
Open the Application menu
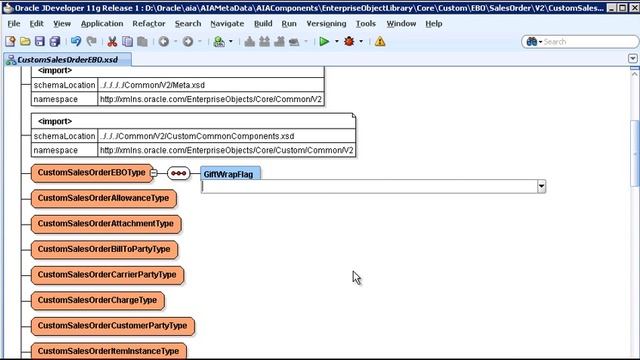click(102, 24)
